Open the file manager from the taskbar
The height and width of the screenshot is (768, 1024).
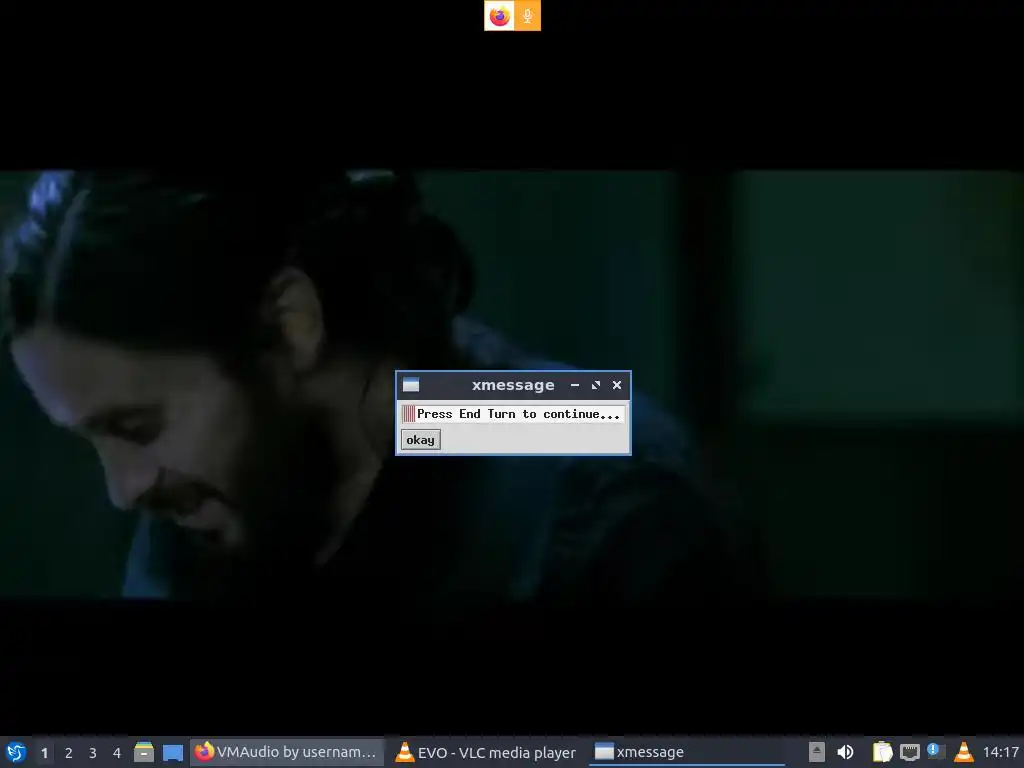pyautogui.click(x=144, y=752)
